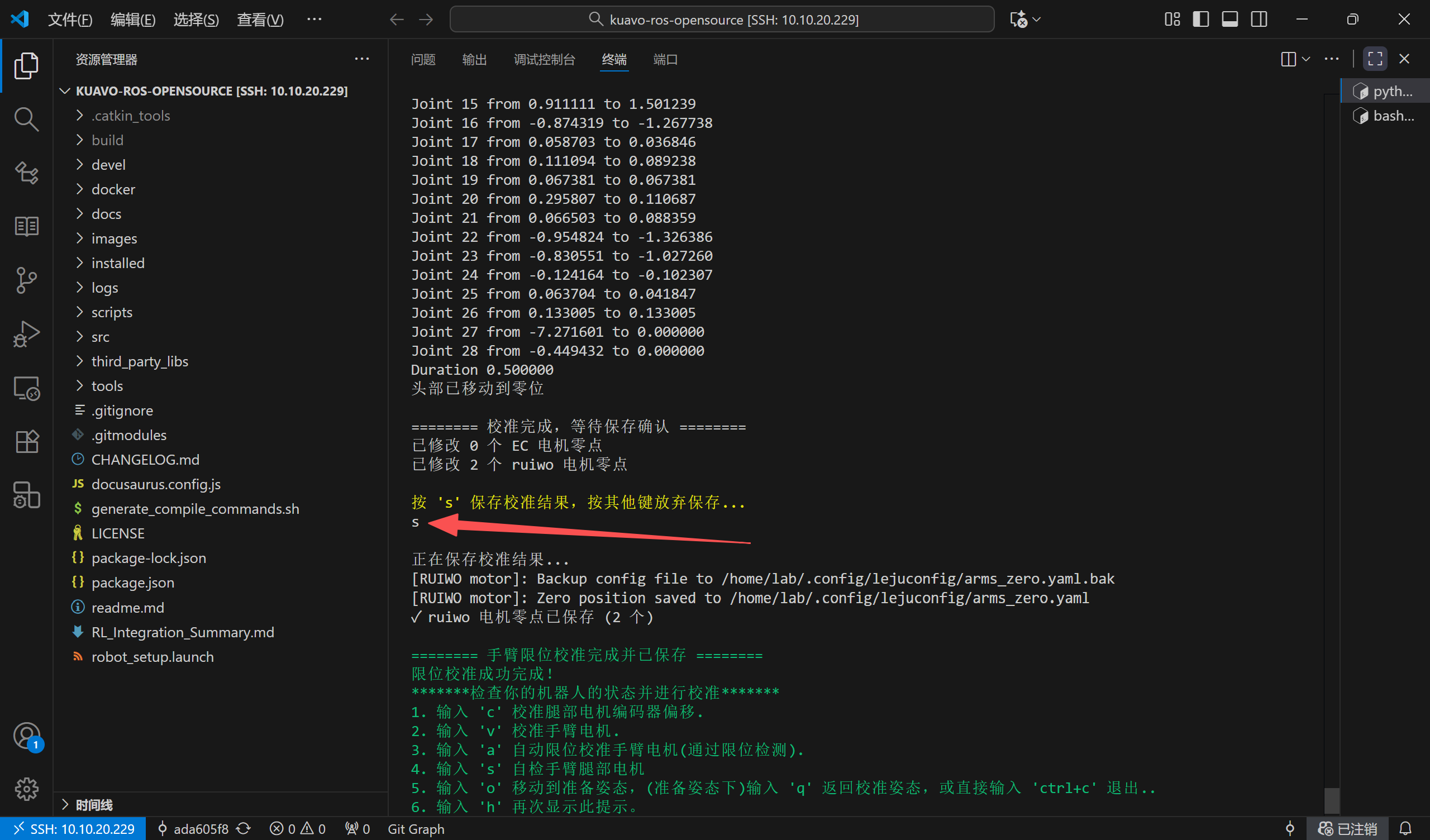Click the command center search box
Viewport: 1430px width, 840px height.
coord(721,20)
